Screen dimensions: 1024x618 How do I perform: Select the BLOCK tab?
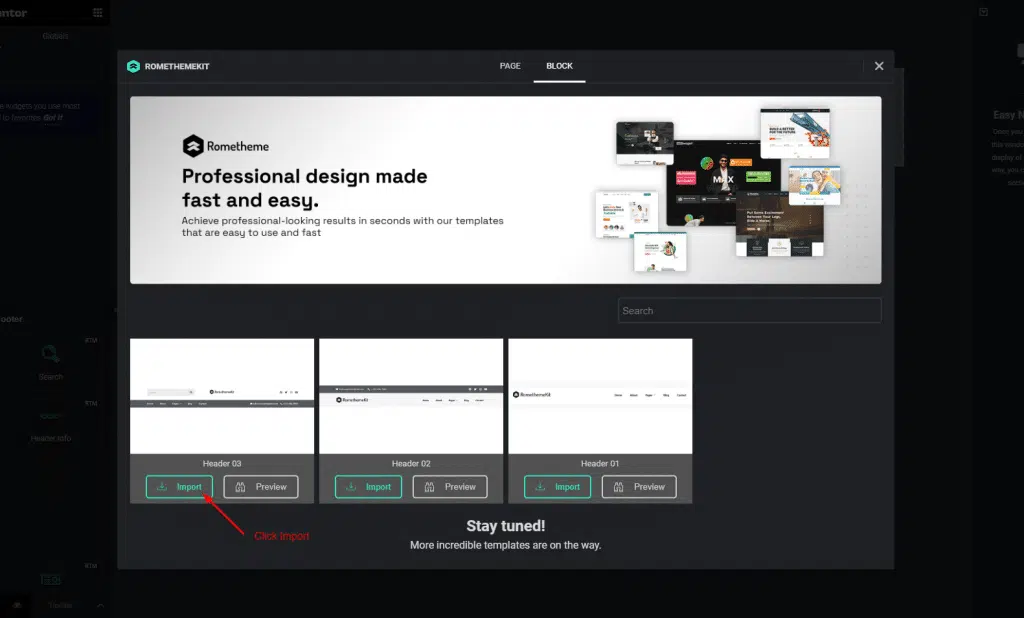click(x=559, y=66)
